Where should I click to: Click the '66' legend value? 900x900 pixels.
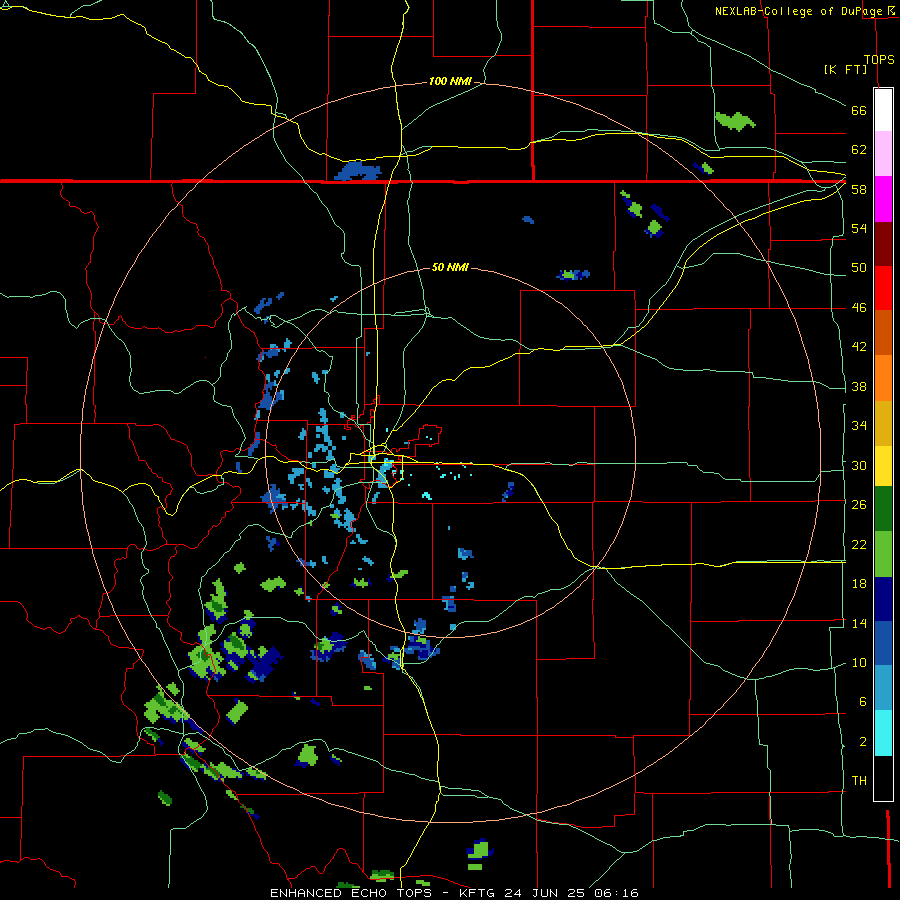(x=859, y=110)
